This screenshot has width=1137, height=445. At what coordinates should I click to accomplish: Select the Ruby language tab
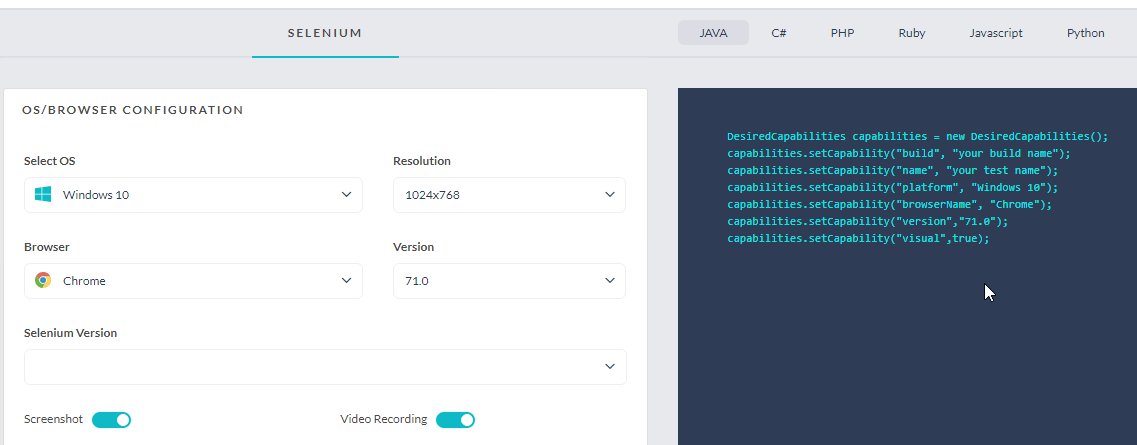click(x=911, y=33)
